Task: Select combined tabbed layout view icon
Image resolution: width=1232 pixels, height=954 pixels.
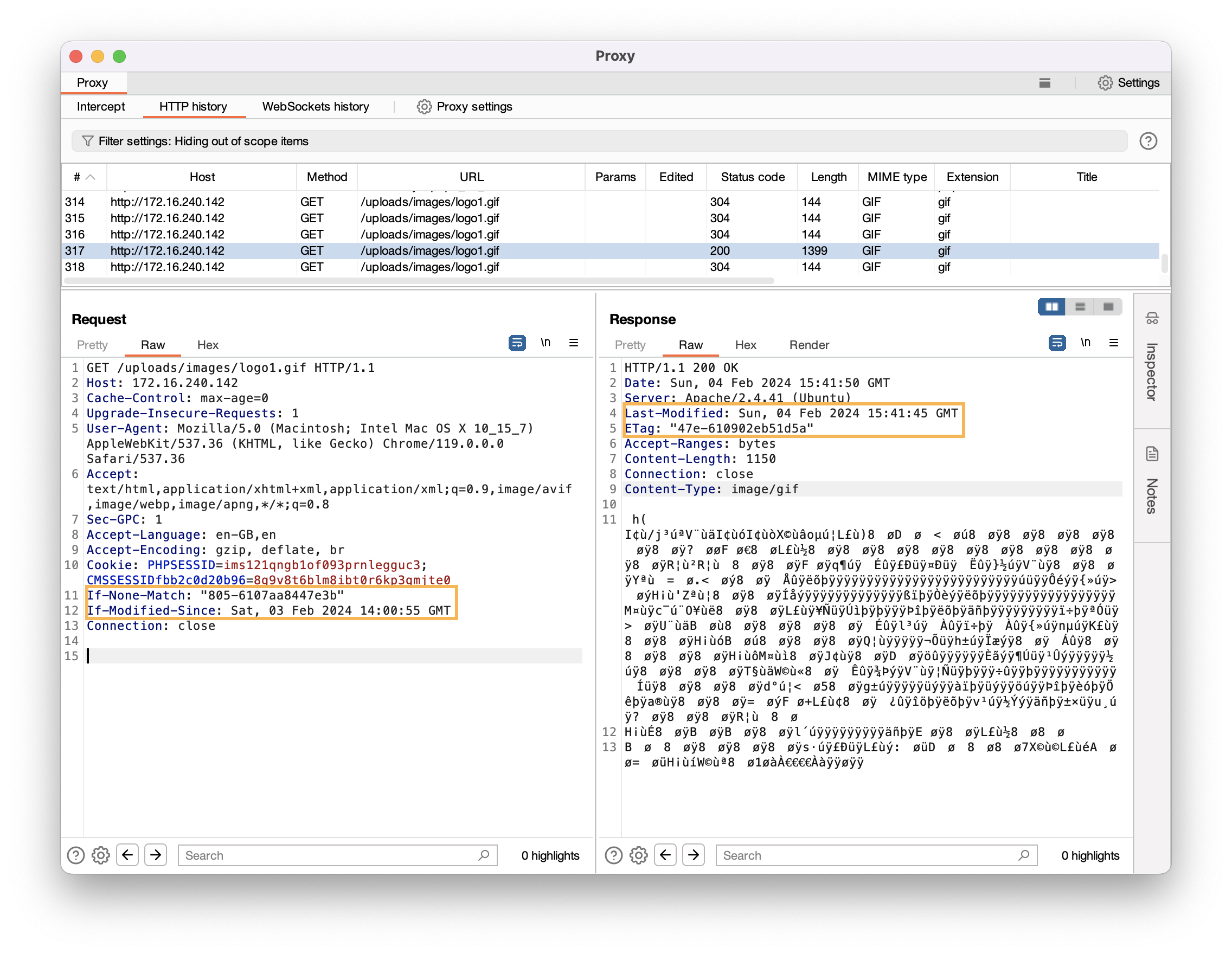Action: pyautogui.click(x=1108, y=307)
